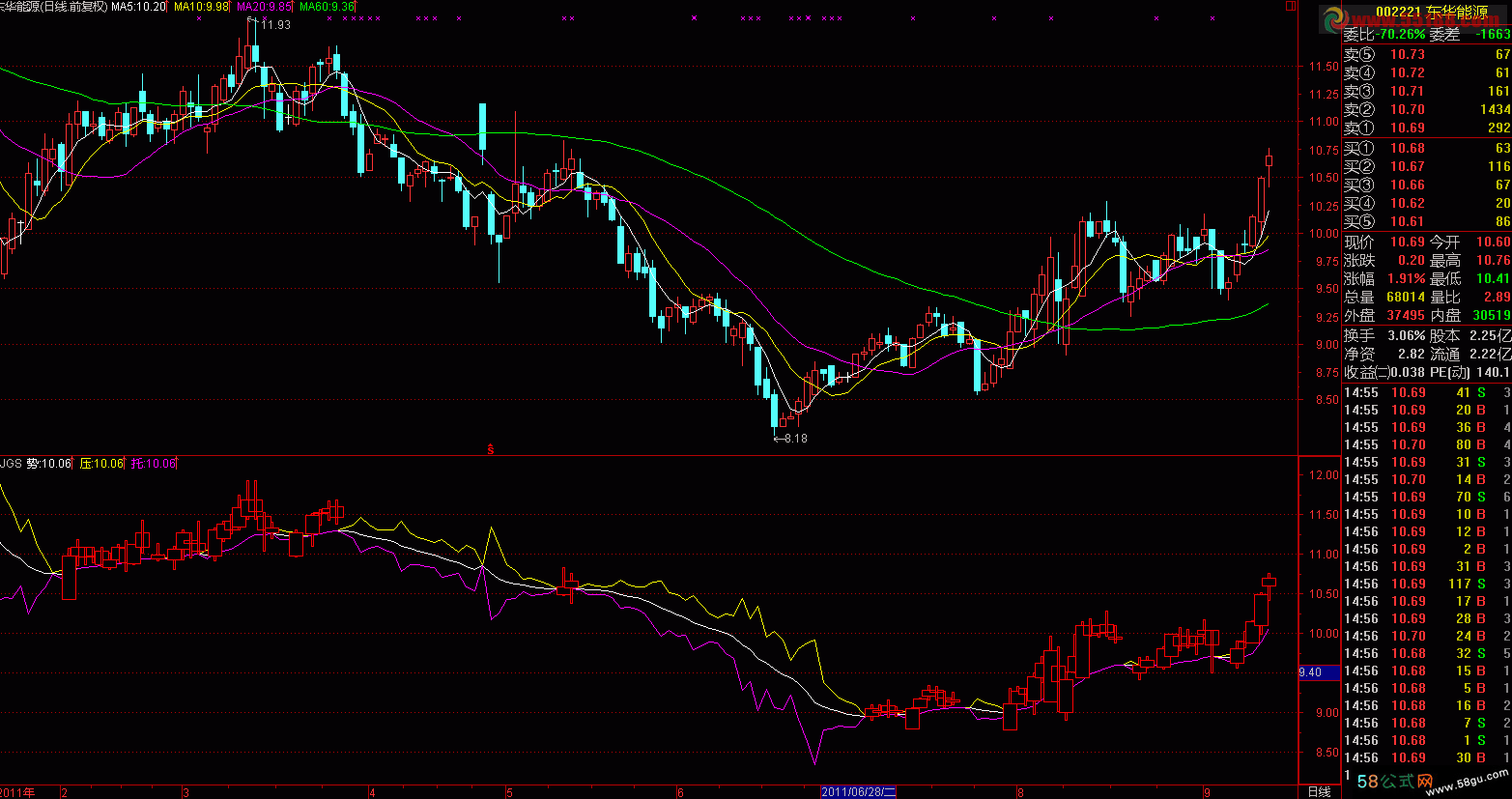Click the 11.50 label on main price axis

click(1323, 68)
